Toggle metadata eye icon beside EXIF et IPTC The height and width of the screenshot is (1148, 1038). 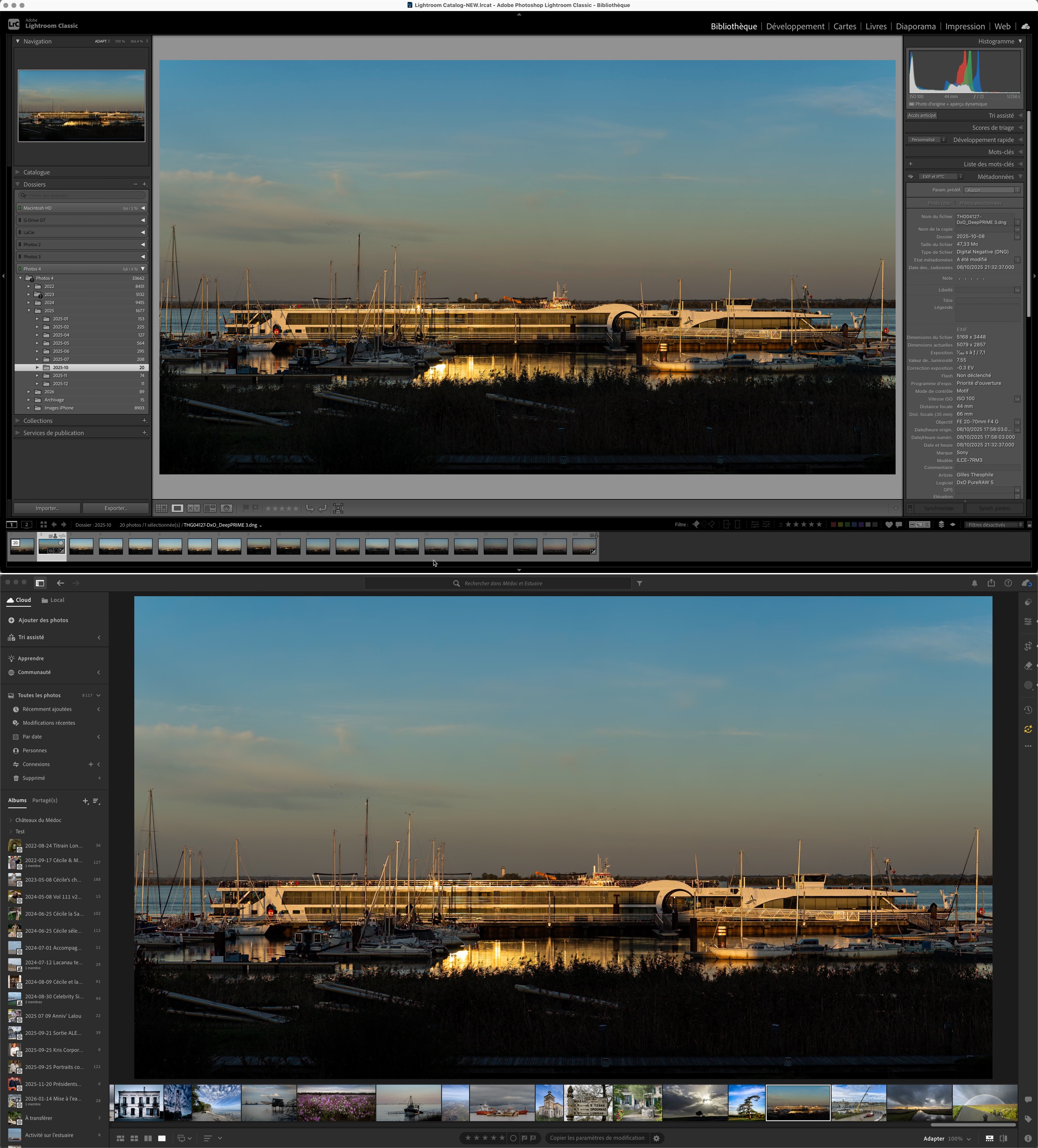point(910,176)
